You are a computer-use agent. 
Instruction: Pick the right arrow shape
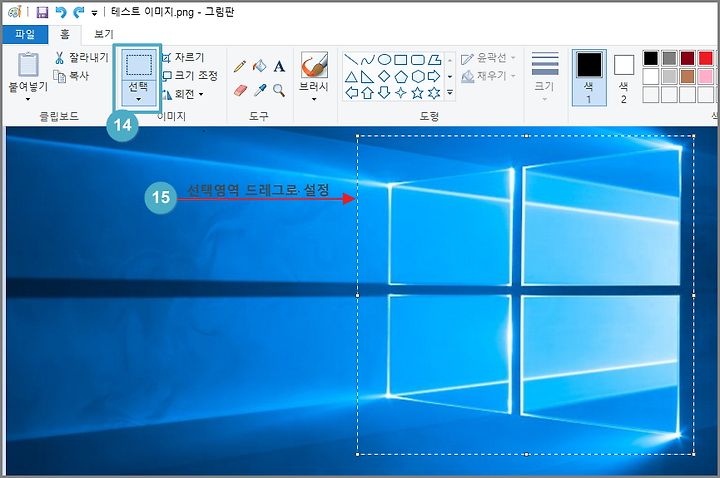click(434, 76)
